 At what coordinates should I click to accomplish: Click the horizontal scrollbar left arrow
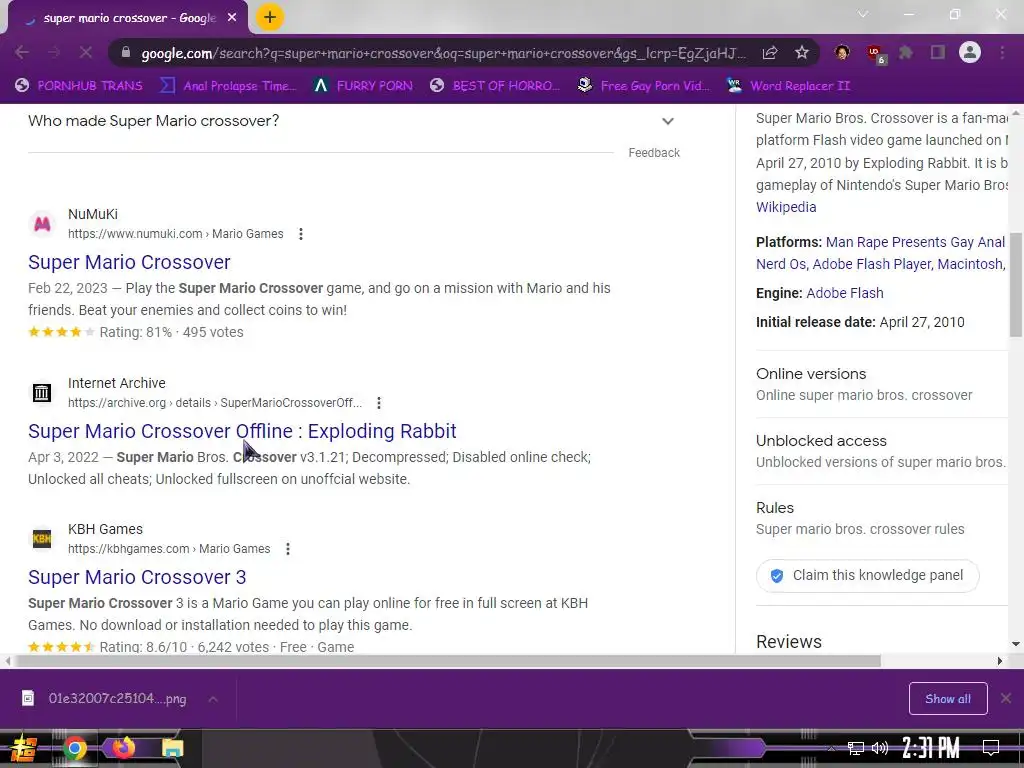tap(7, 661)
